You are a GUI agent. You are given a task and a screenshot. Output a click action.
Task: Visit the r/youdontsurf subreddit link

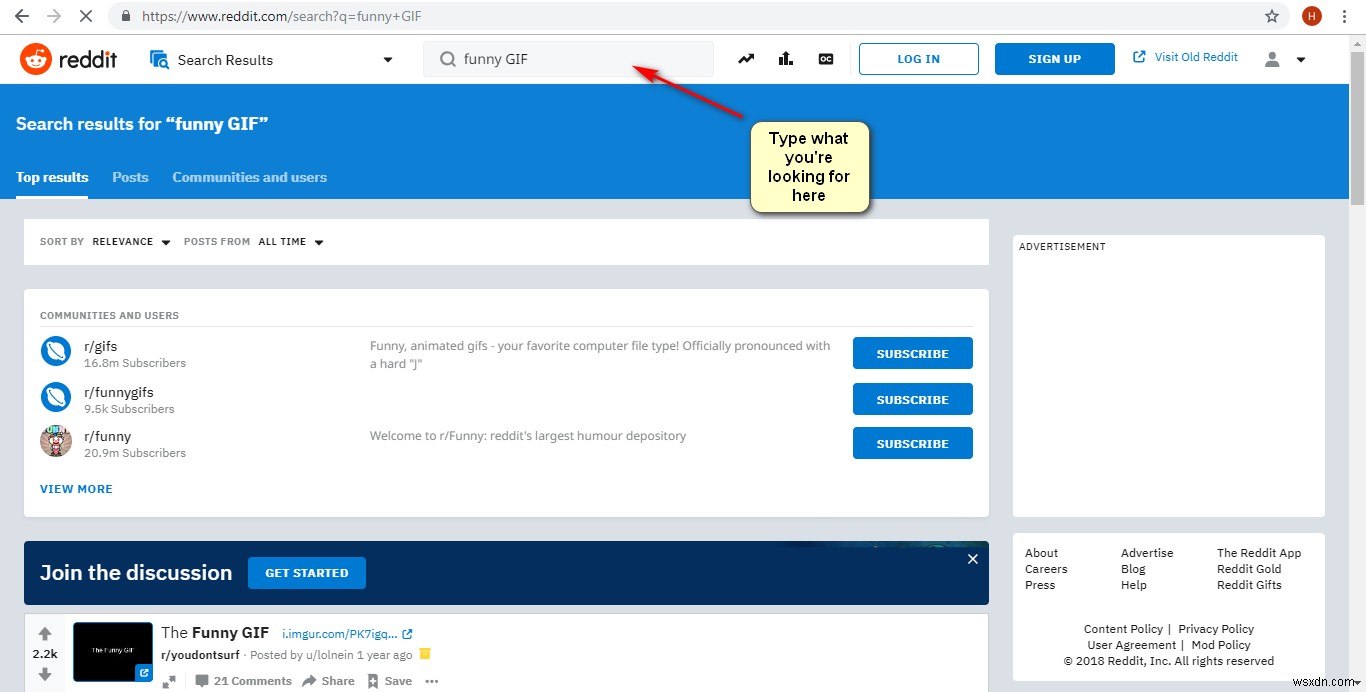(200, 655)
